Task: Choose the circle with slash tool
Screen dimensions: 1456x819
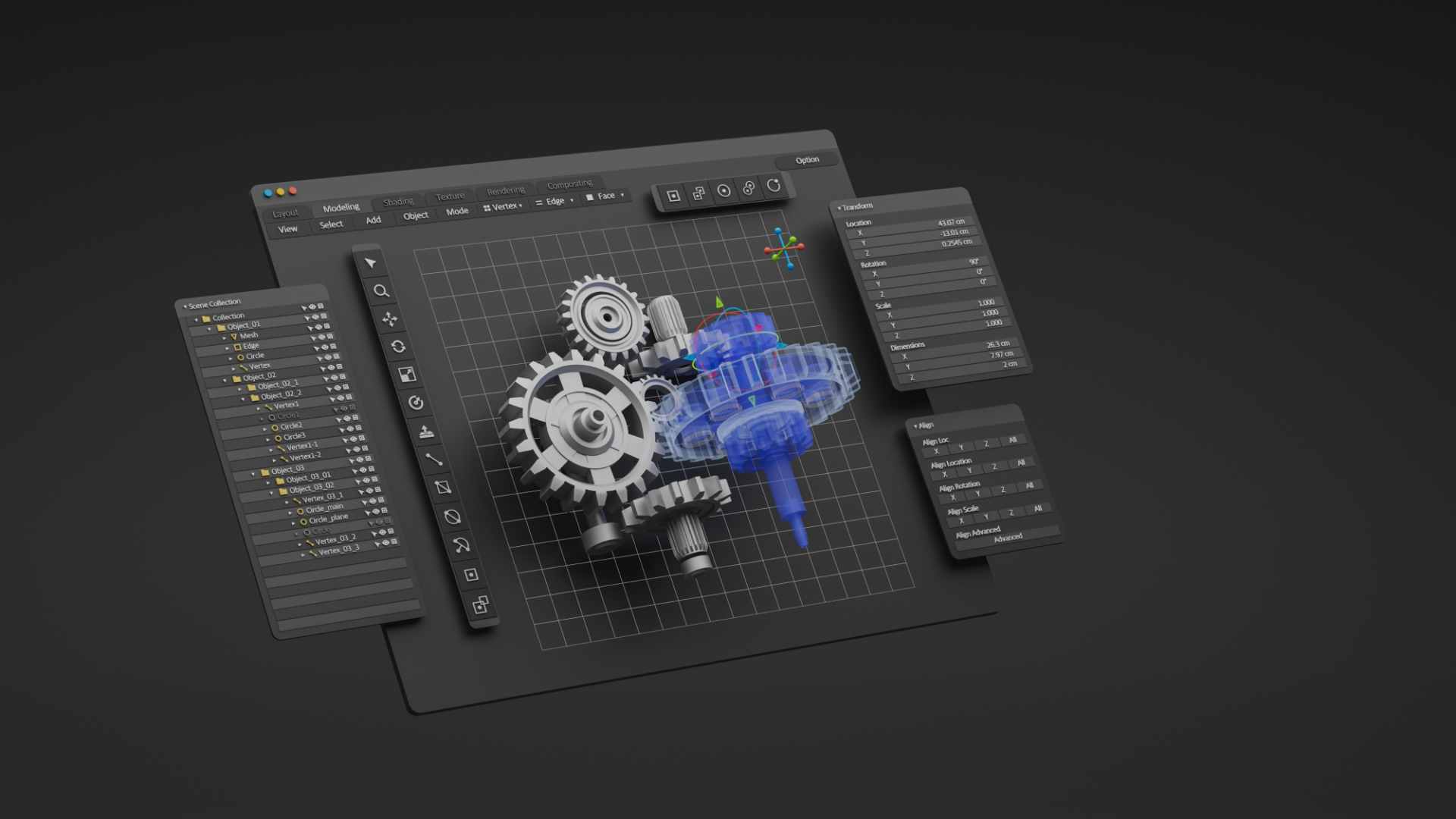Action: click(453, 516)
